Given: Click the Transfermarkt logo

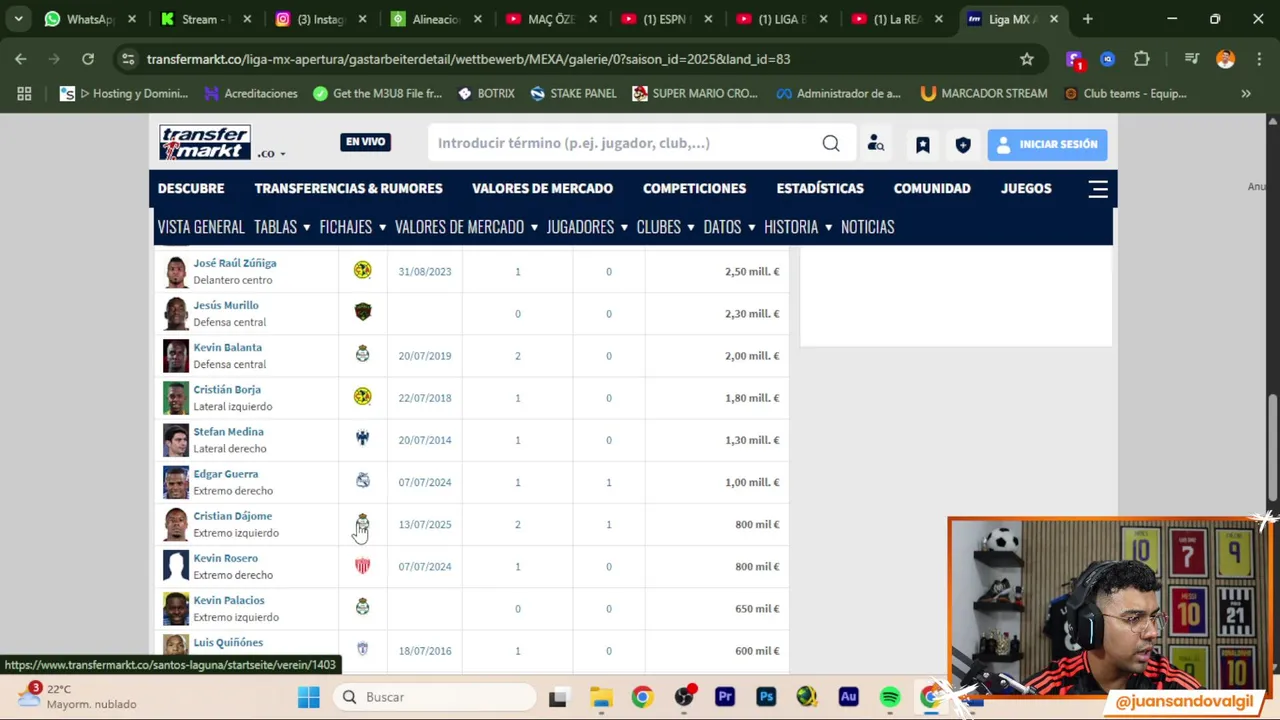Looking at the screenshot, I should click(205, 143).
